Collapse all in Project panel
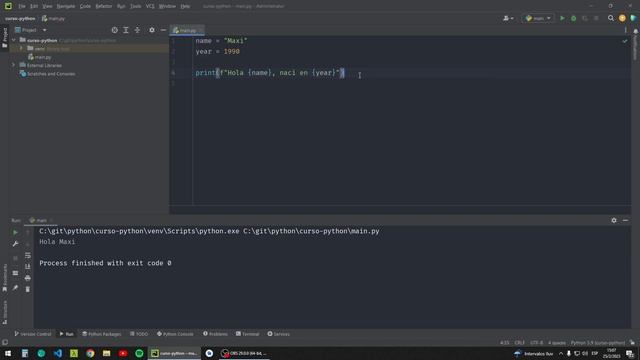The image size is (640, 360). (137, 30)
